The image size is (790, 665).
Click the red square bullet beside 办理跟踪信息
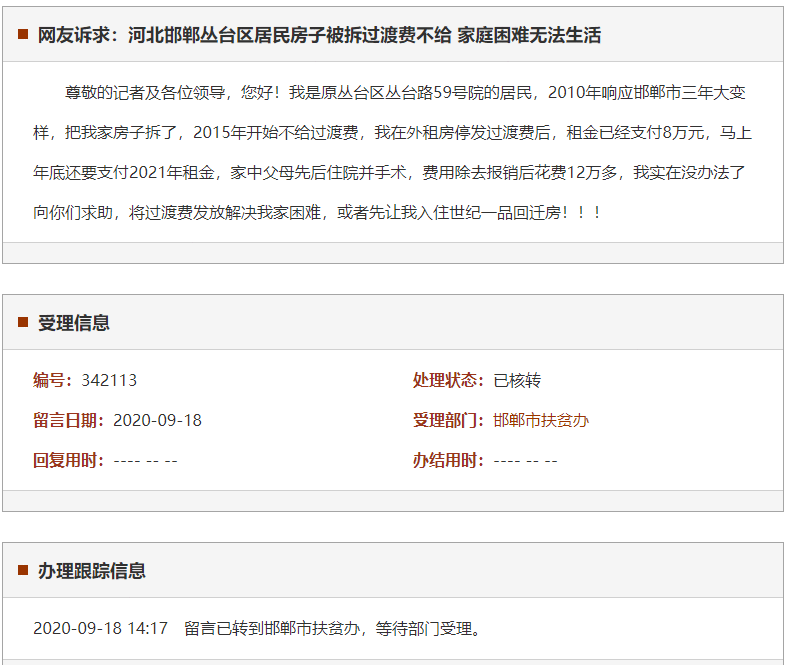[x=22, y=570]
